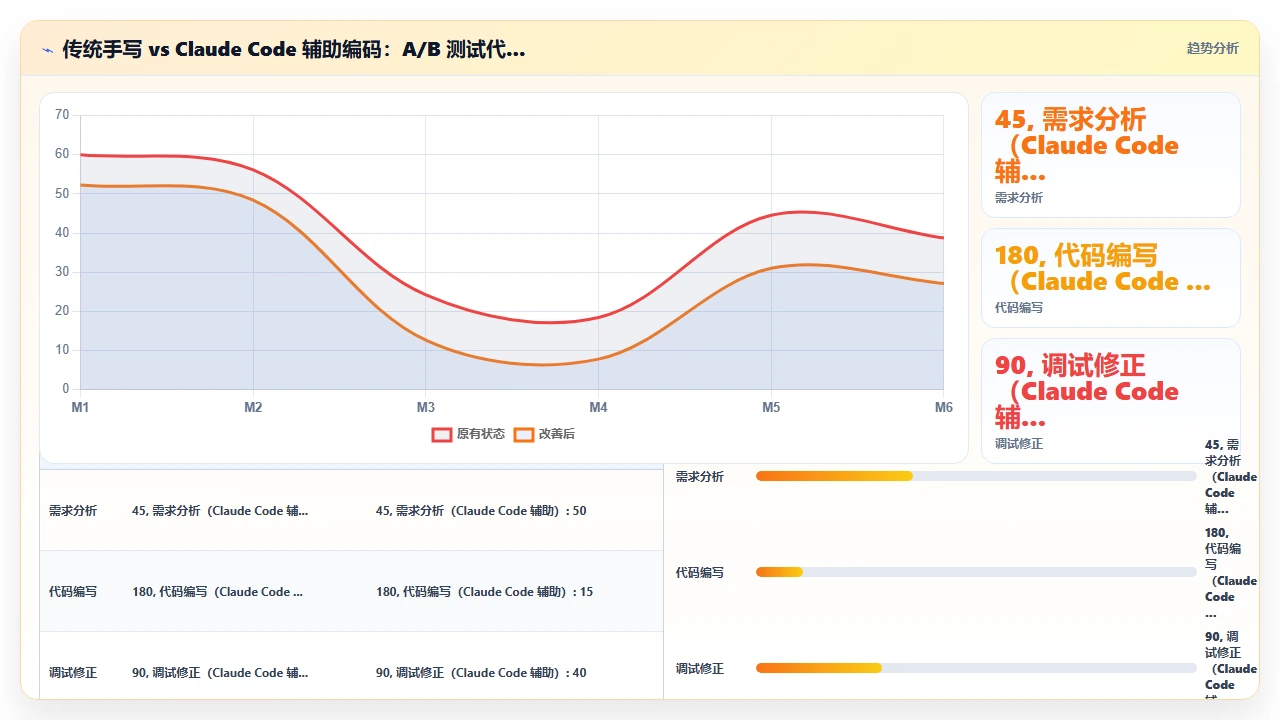
Task: Select the "需求分析" first cell in the table
Action: point(73,511)
